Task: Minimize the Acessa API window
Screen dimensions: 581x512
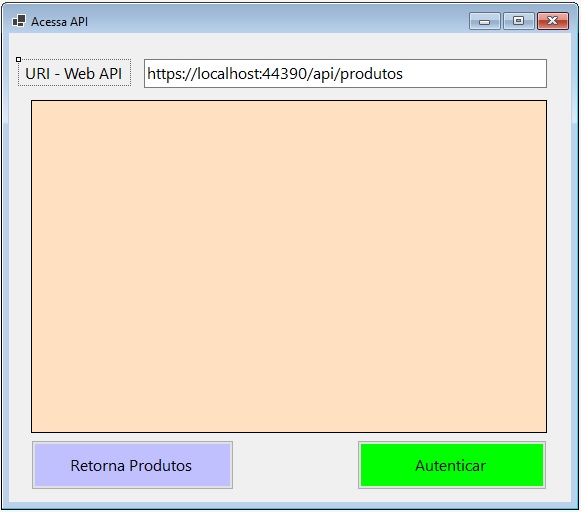Action: coord(485,21)
